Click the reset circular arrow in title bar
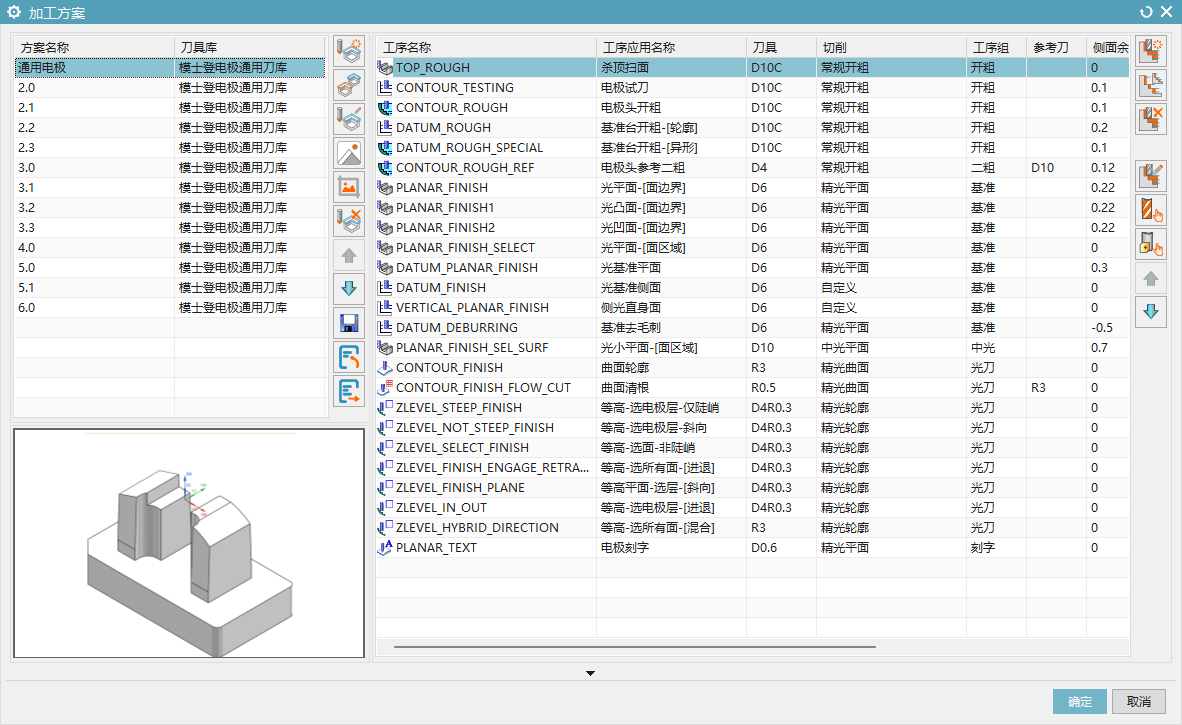Image resolution: width=1182 pixels, height=725 pixels. [x=1146, y=12]
